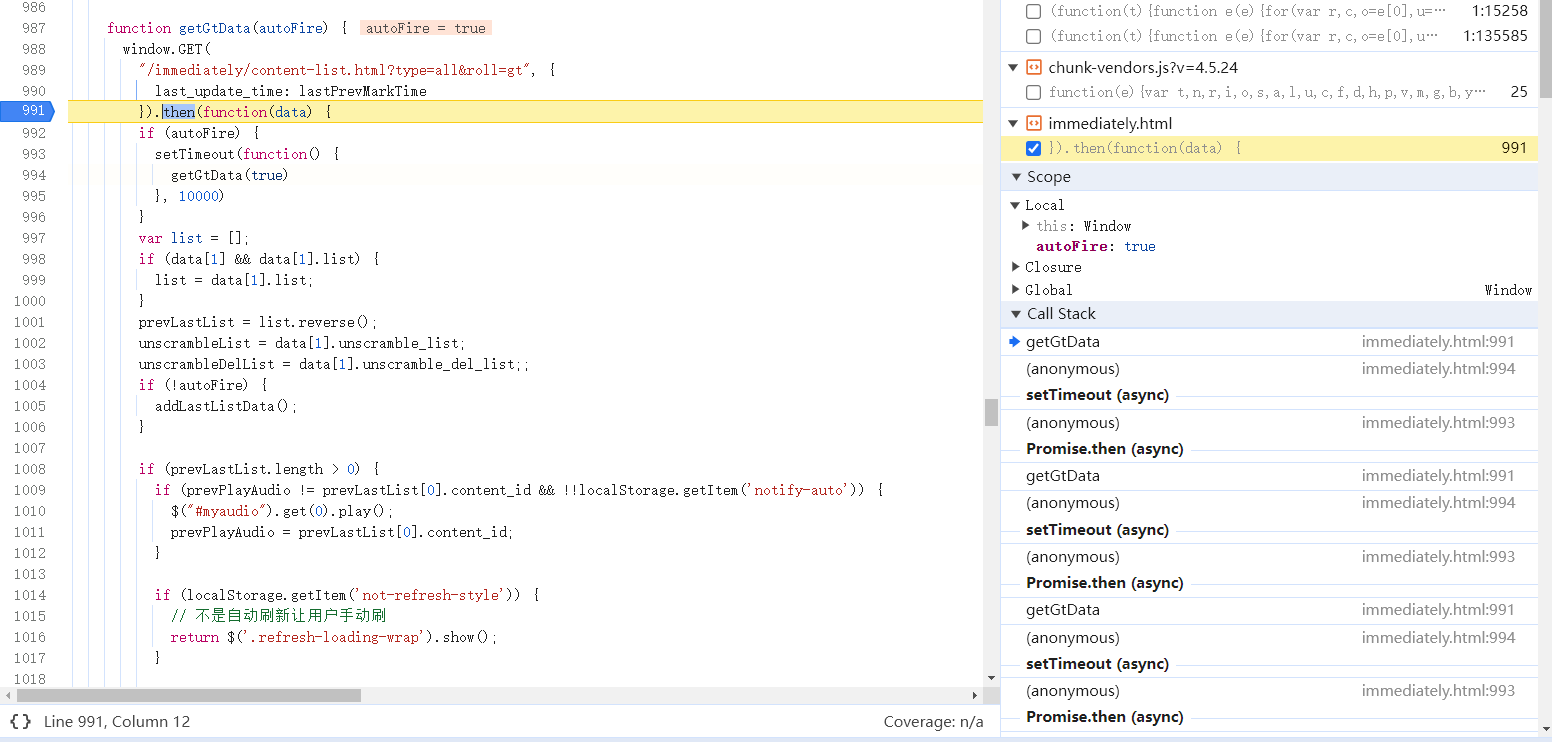The height and width of the screenshot is (742, 1552).
Task: Disable the checked breakpoint at line 991
Action: click(x=1034, y=148)
